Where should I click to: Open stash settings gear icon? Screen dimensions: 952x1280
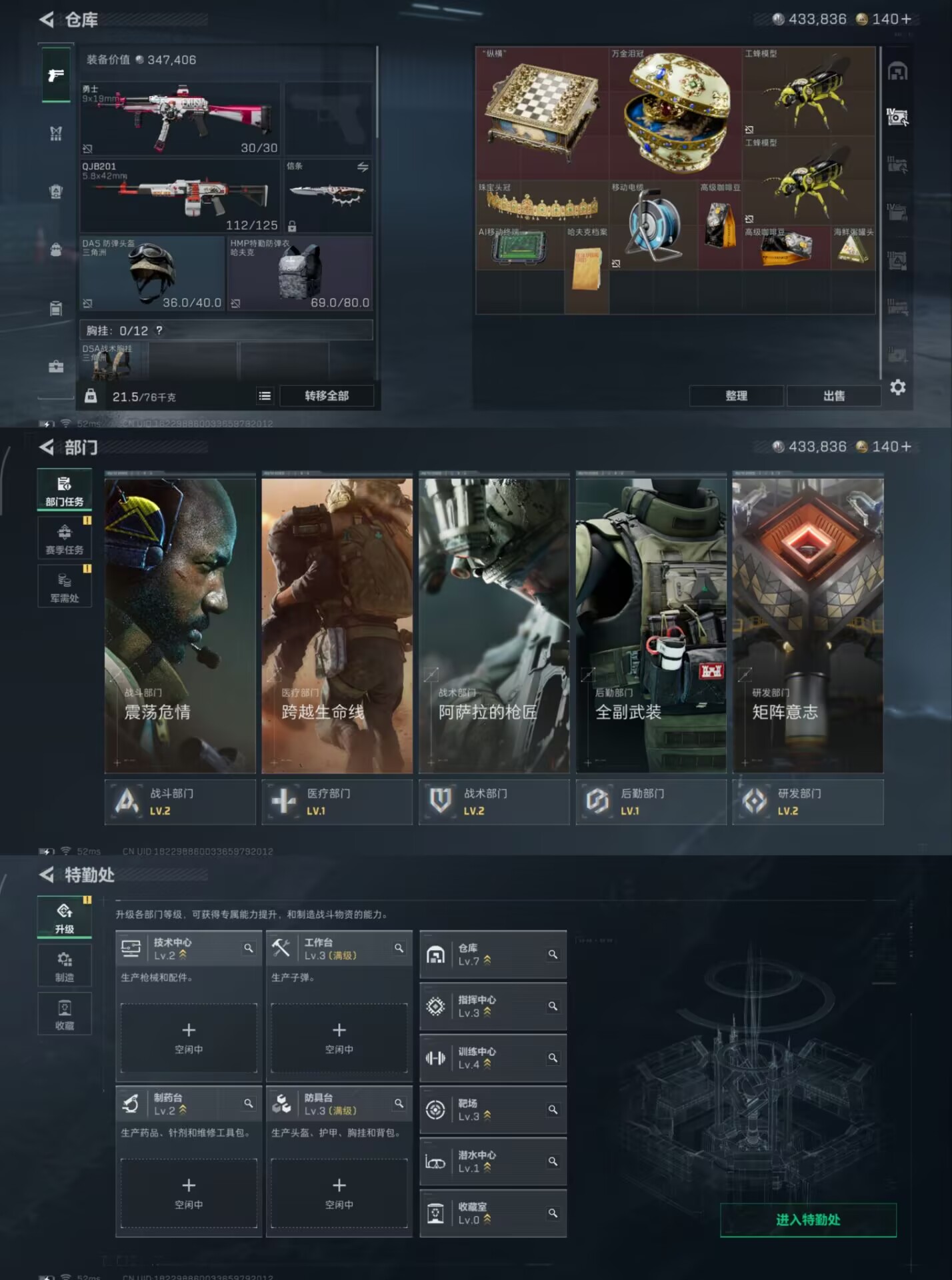click(897, 387)
